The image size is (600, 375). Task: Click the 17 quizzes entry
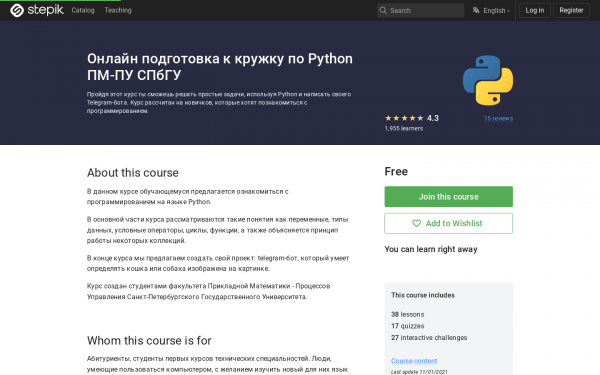(x=408, y=326)
